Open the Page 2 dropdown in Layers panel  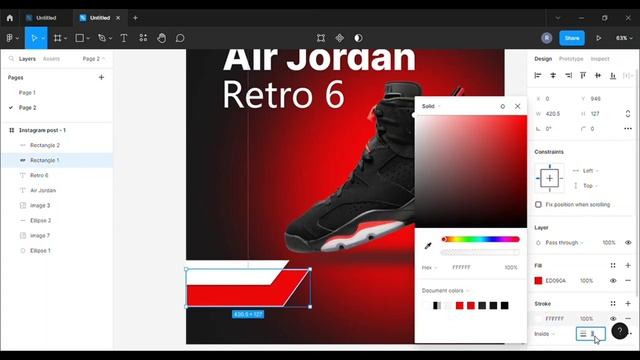94,59
